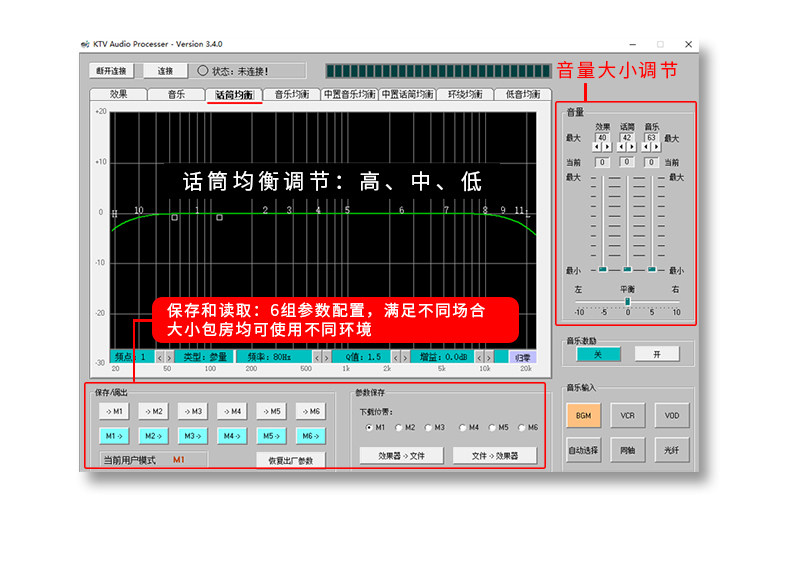This screenshot has height=582, width=790.
Task: Click the 话筒 volume slider handle
Action: pyautogui.click(x=627, y=270)
